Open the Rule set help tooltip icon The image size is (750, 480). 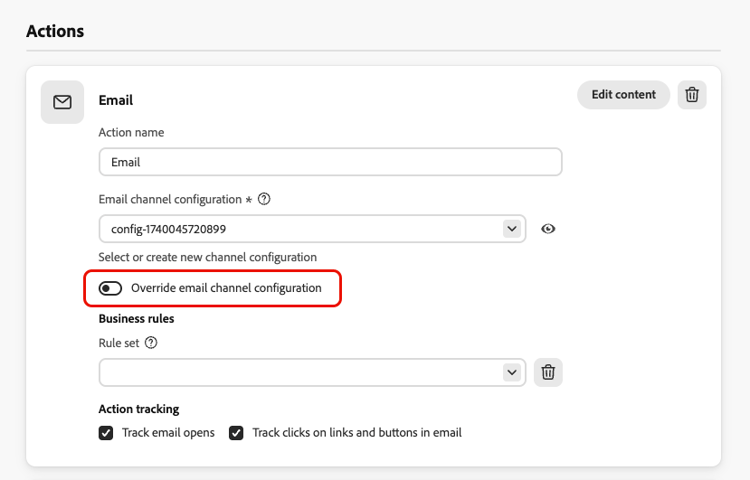[151, 343]
